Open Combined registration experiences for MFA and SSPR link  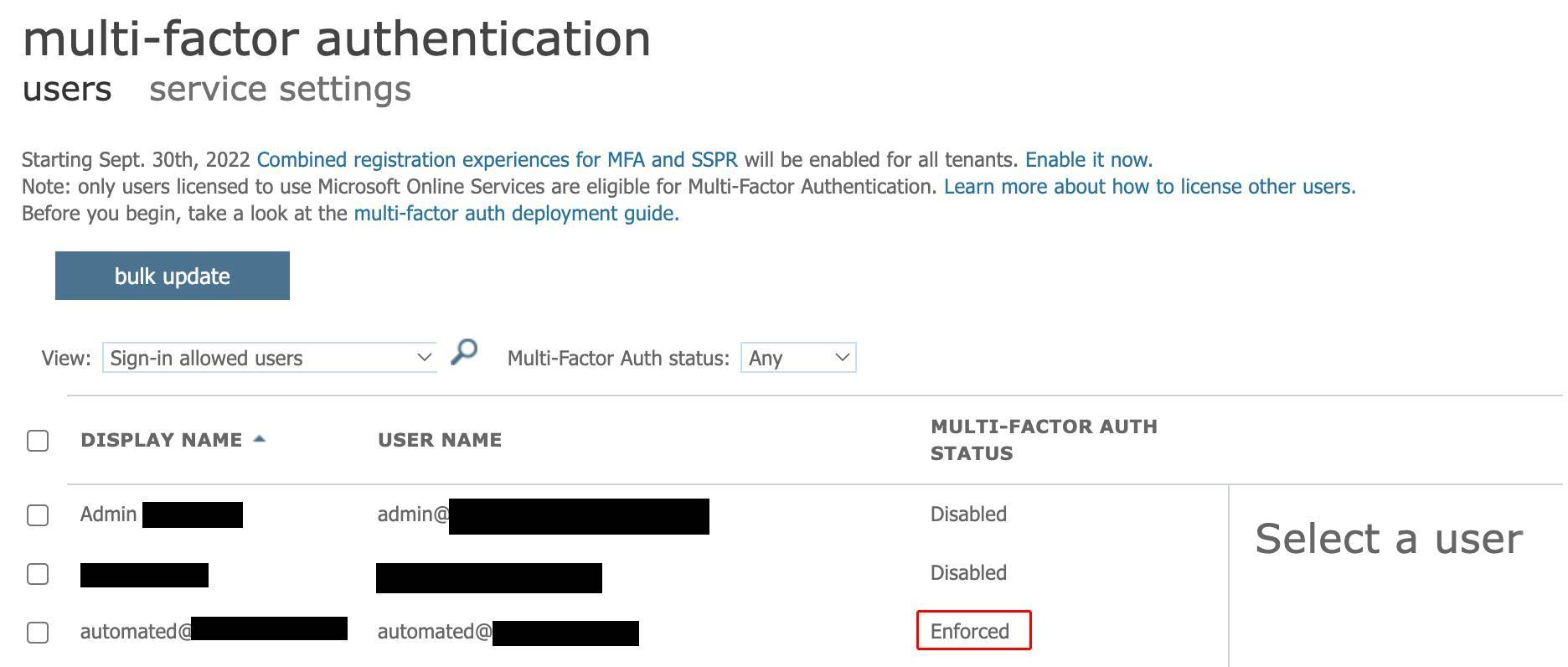498,160
